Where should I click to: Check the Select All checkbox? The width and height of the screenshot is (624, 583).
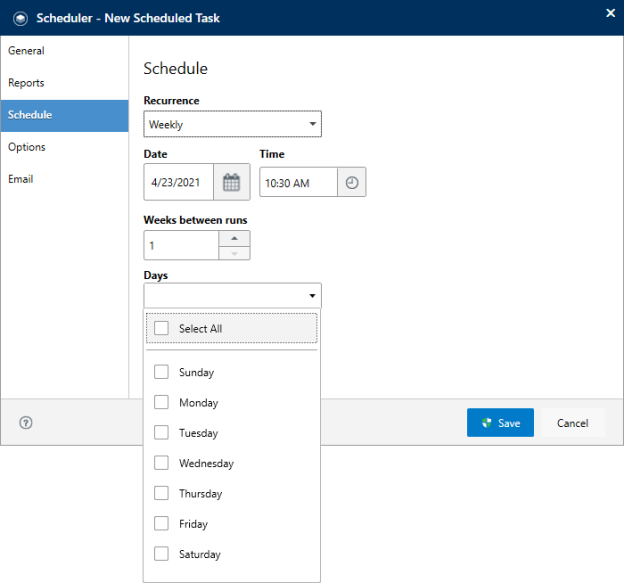tap(161, 328)
